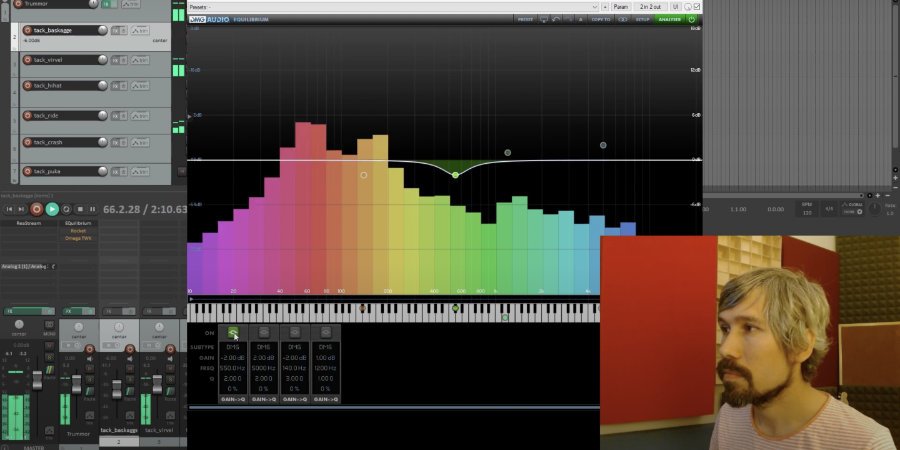Open the FX chain for tack_hihat
The height and width of the screenshot is (450, 900).
click(115, 86)
